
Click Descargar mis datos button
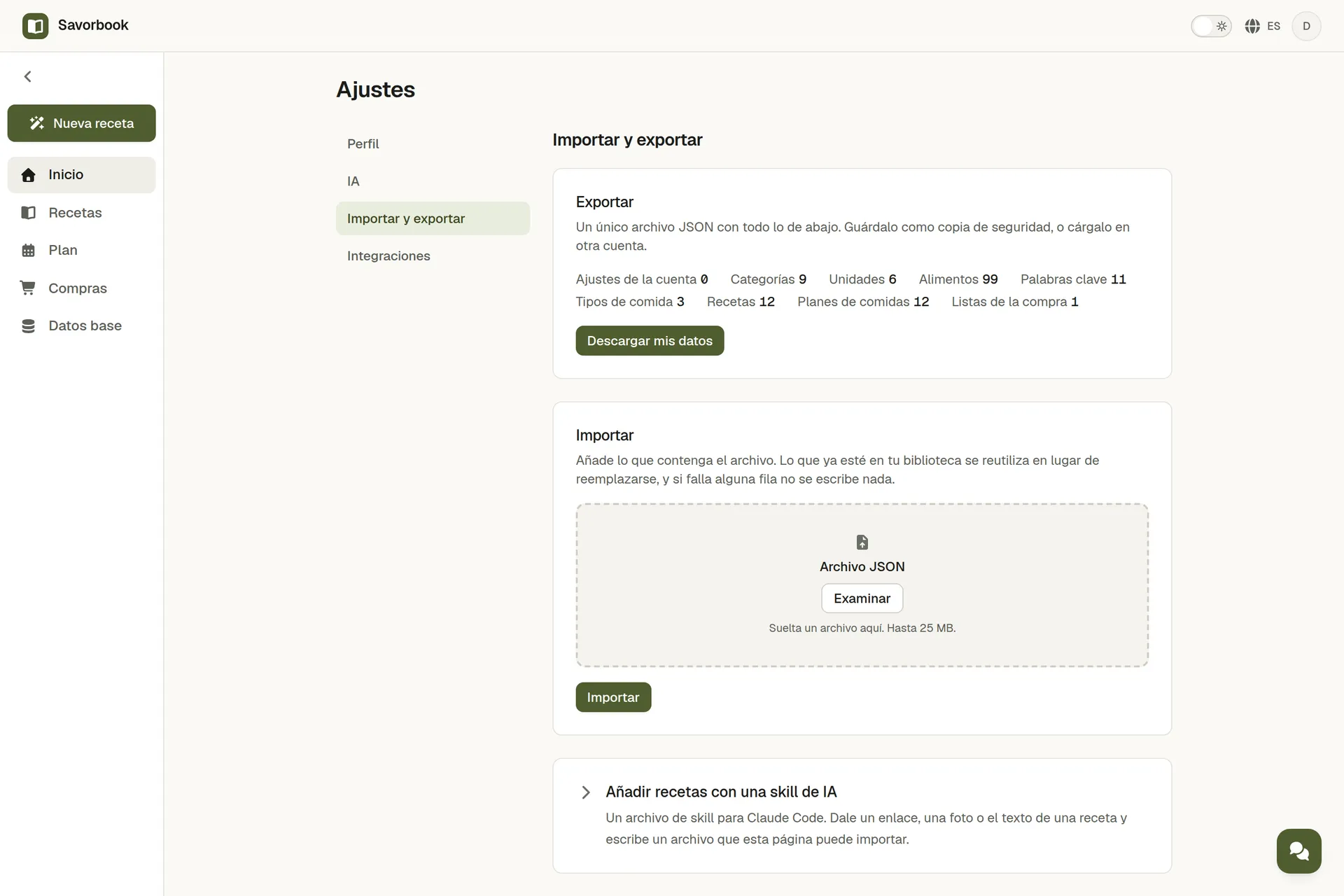[x=650, y=341]
